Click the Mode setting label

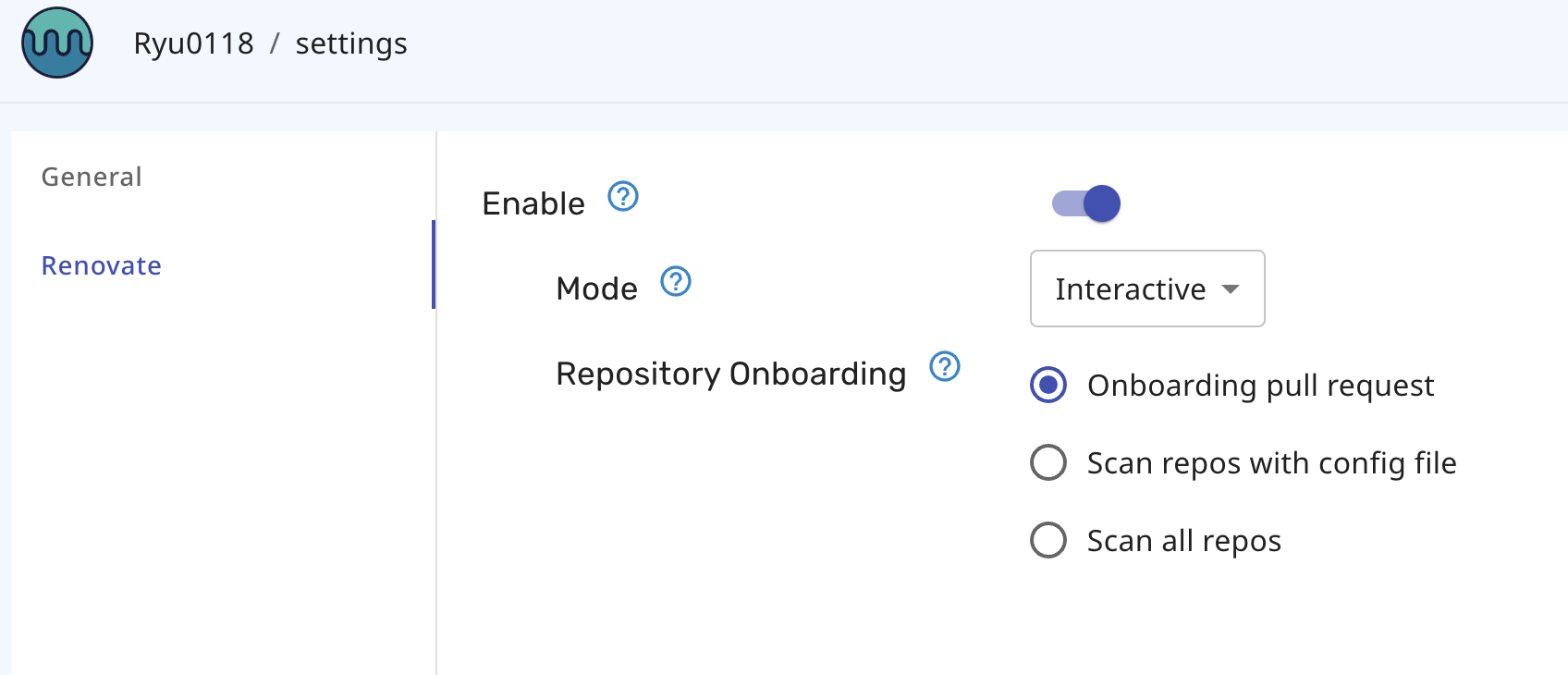pos(596,288)
